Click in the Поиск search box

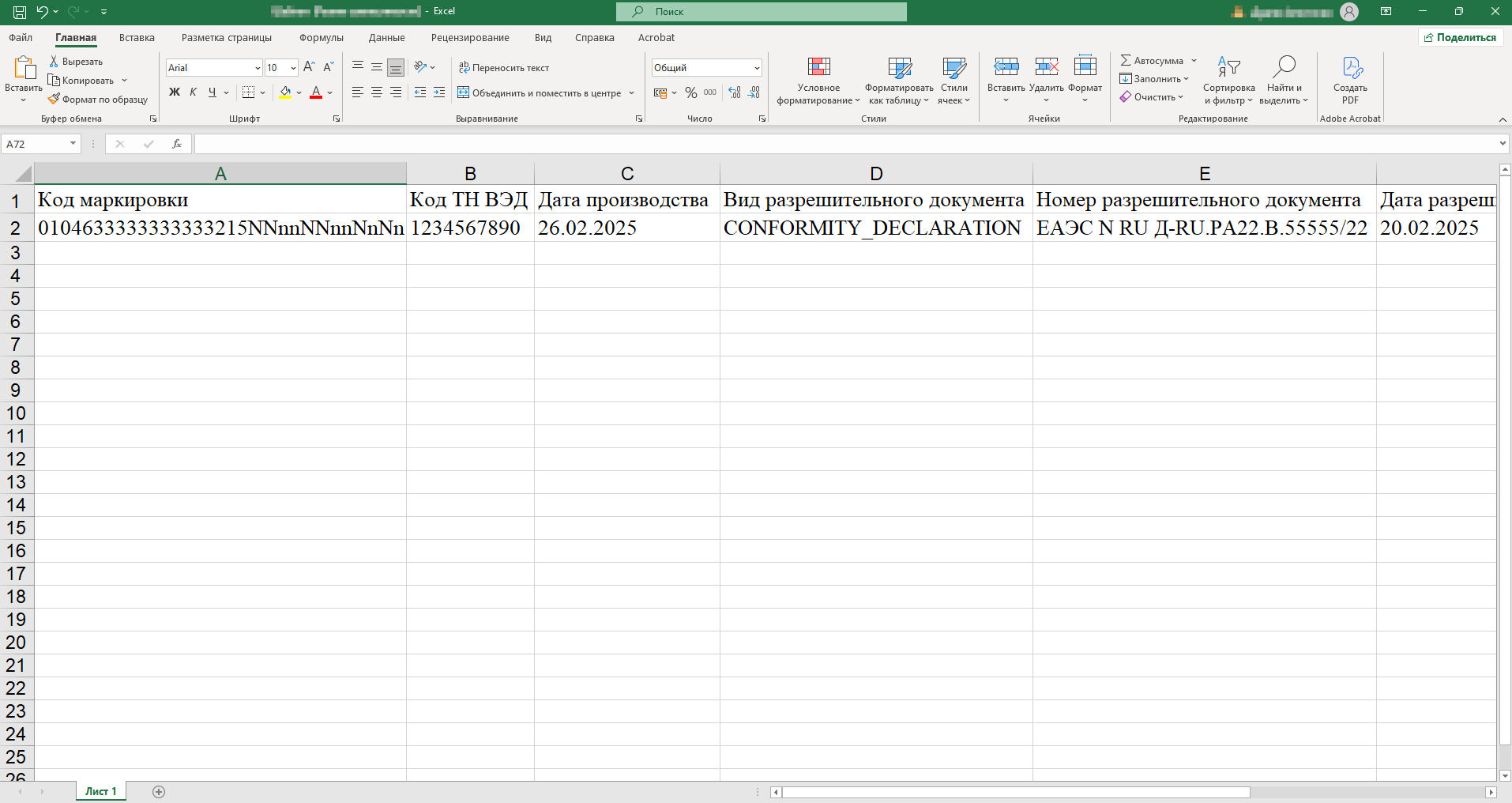762,12
